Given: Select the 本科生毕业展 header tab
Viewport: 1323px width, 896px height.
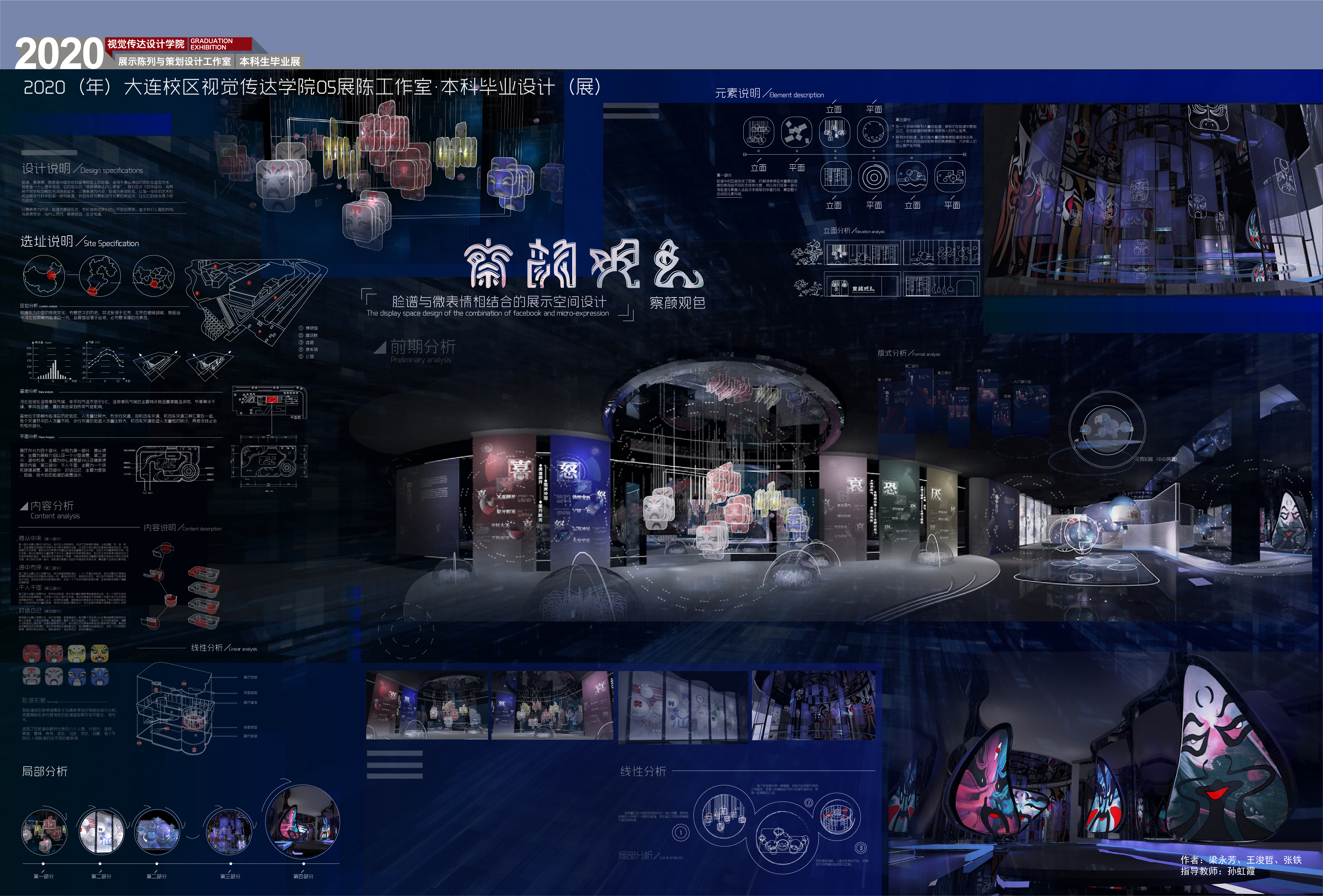Looking at the screenshot, I should pos(269,61).
